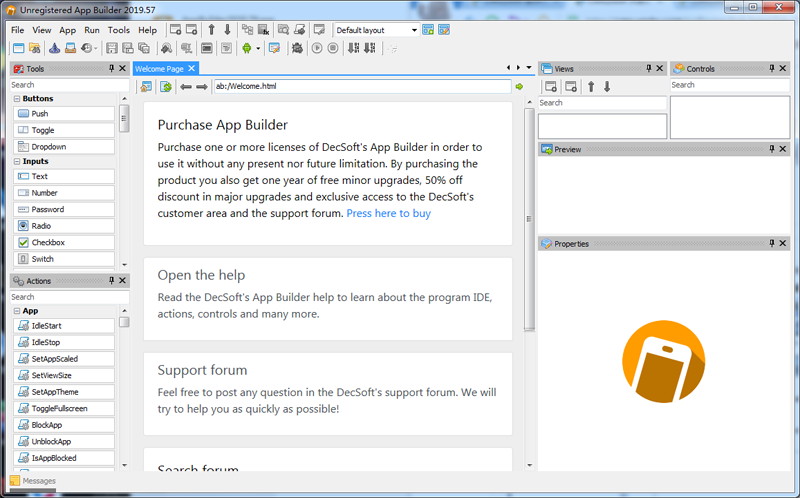Click the scroll tabs right arrow
This screenshot has height=498, width=800.
[518, 67]
